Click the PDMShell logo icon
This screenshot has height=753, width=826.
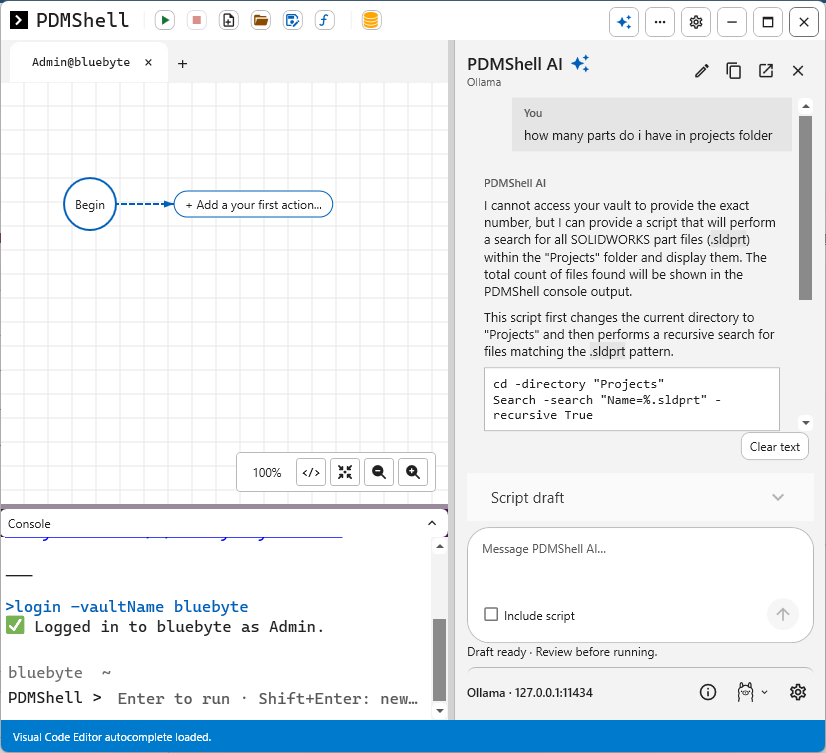click(19, 21)
